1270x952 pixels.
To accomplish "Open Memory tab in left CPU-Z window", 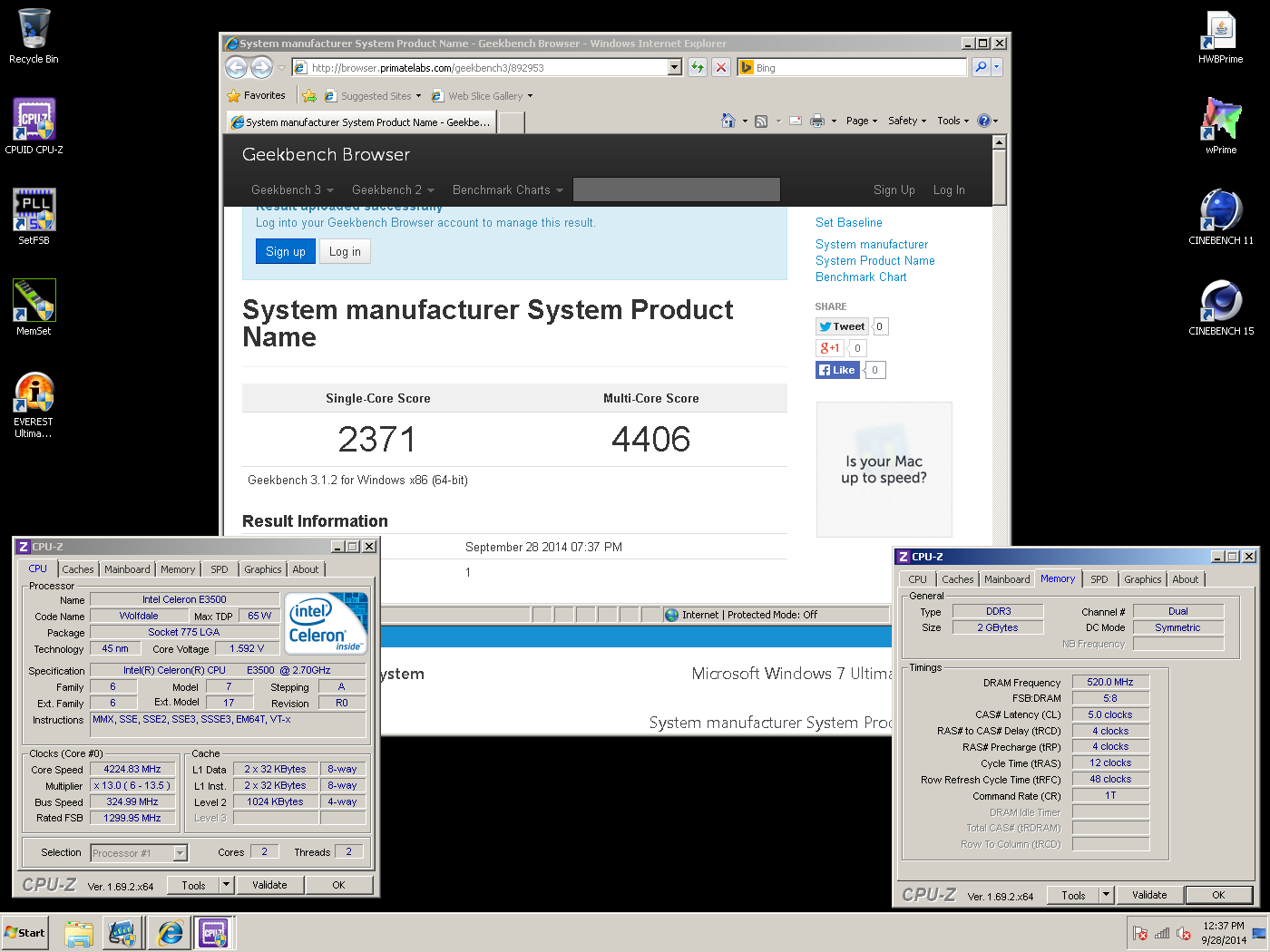I will (178, 569).
